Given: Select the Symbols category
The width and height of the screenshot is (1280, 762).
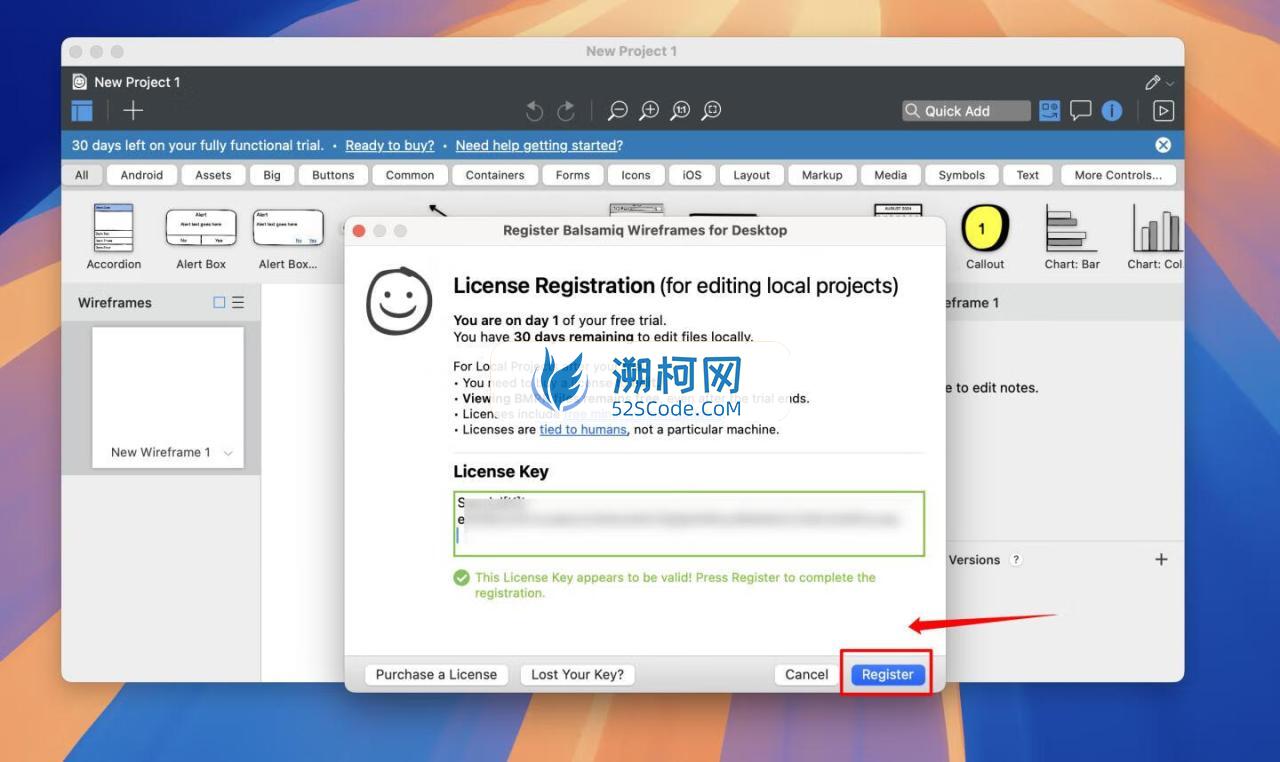Looking at the screenshot, I should 962,175.
